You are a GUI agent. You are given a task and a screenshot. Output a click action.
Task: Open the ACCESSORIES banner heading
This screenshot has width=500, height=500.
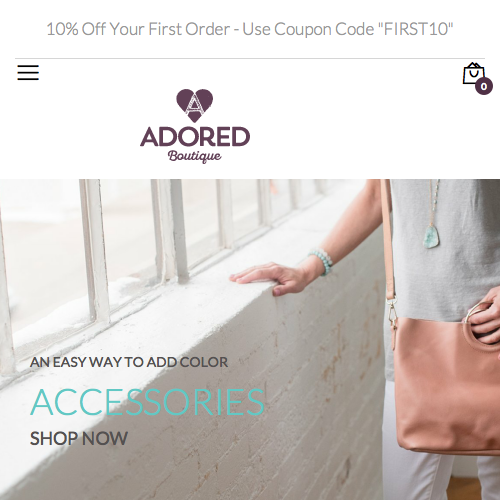(x=148, y=402)
